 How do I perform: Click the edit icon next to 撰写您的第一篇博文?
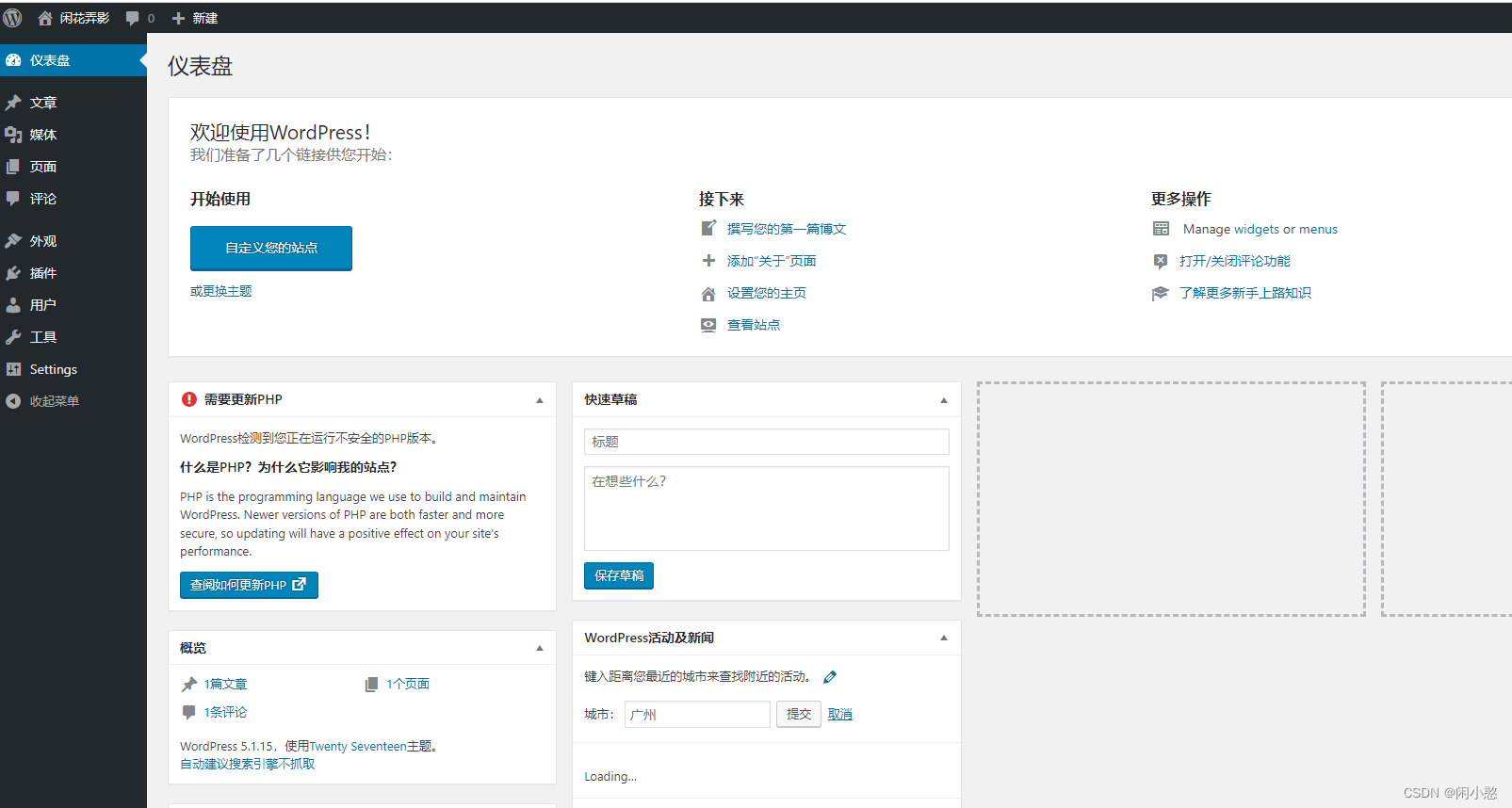coord(708,229)
